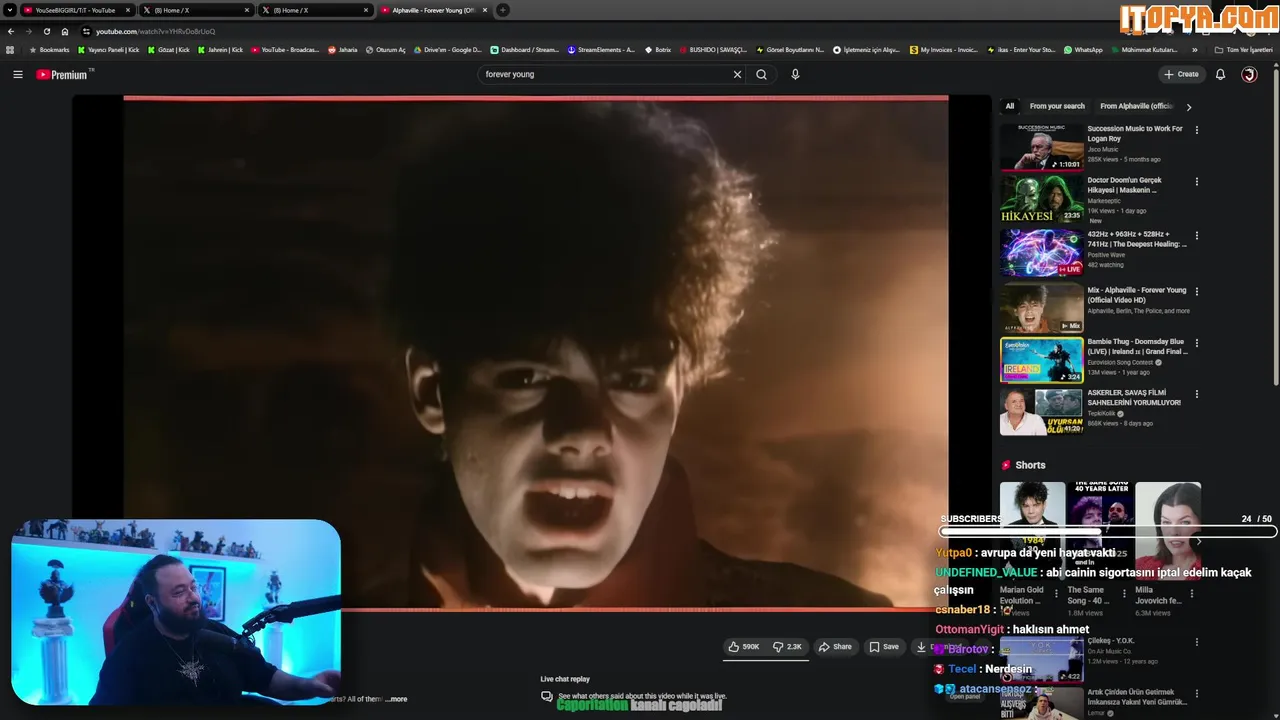Open site info icon in address bar

tap(86, 31)
